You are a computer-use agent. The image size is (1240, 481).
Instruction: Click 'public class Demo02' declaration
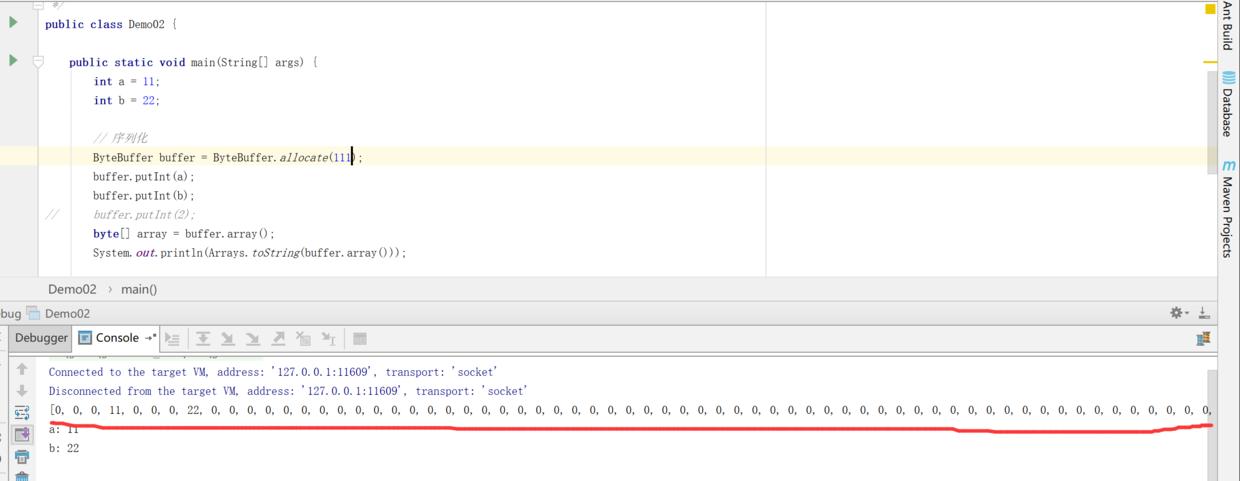(x=110, y=24)
